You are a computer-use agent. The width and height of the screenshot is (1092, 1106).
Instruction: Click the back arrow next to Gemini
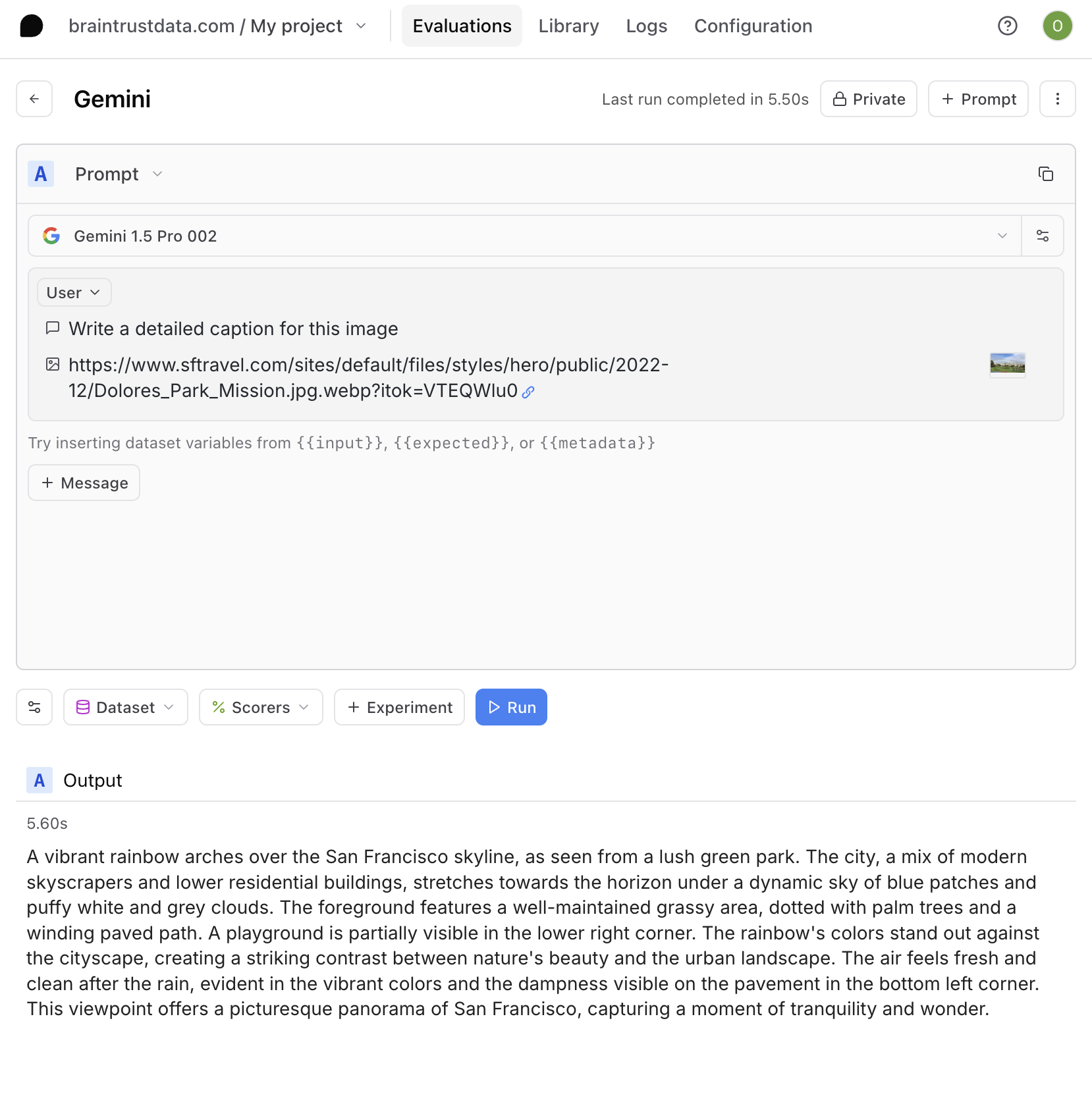click(34, 99)
